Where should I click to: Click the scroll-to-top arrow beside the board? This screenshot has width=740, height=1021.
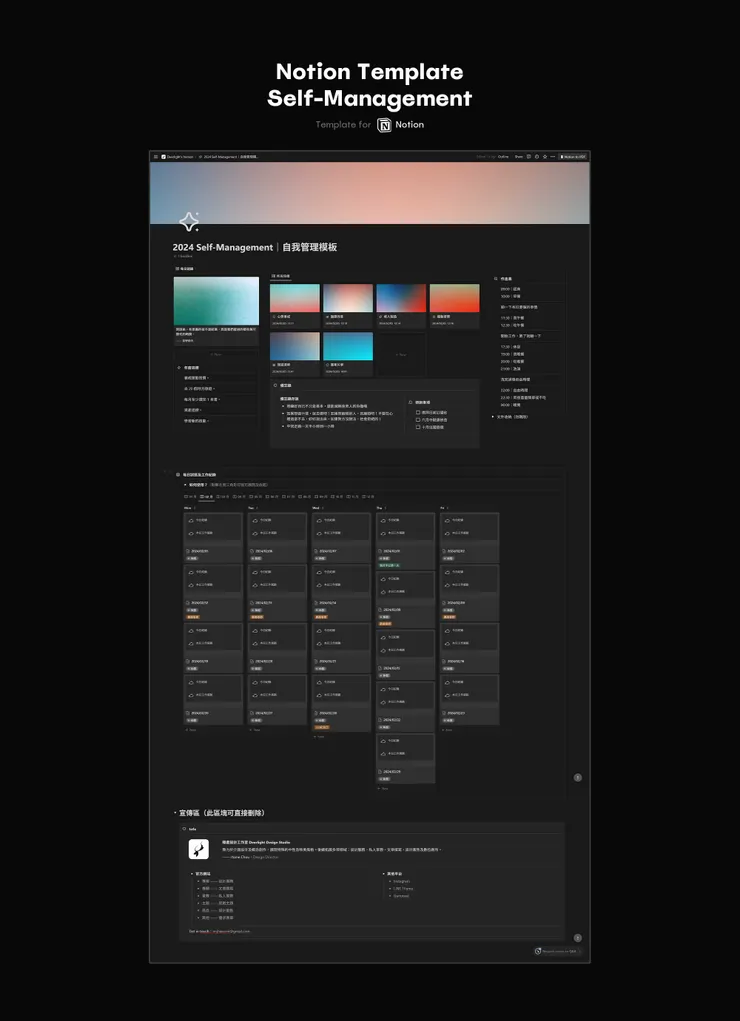click(x=577, y=777)
